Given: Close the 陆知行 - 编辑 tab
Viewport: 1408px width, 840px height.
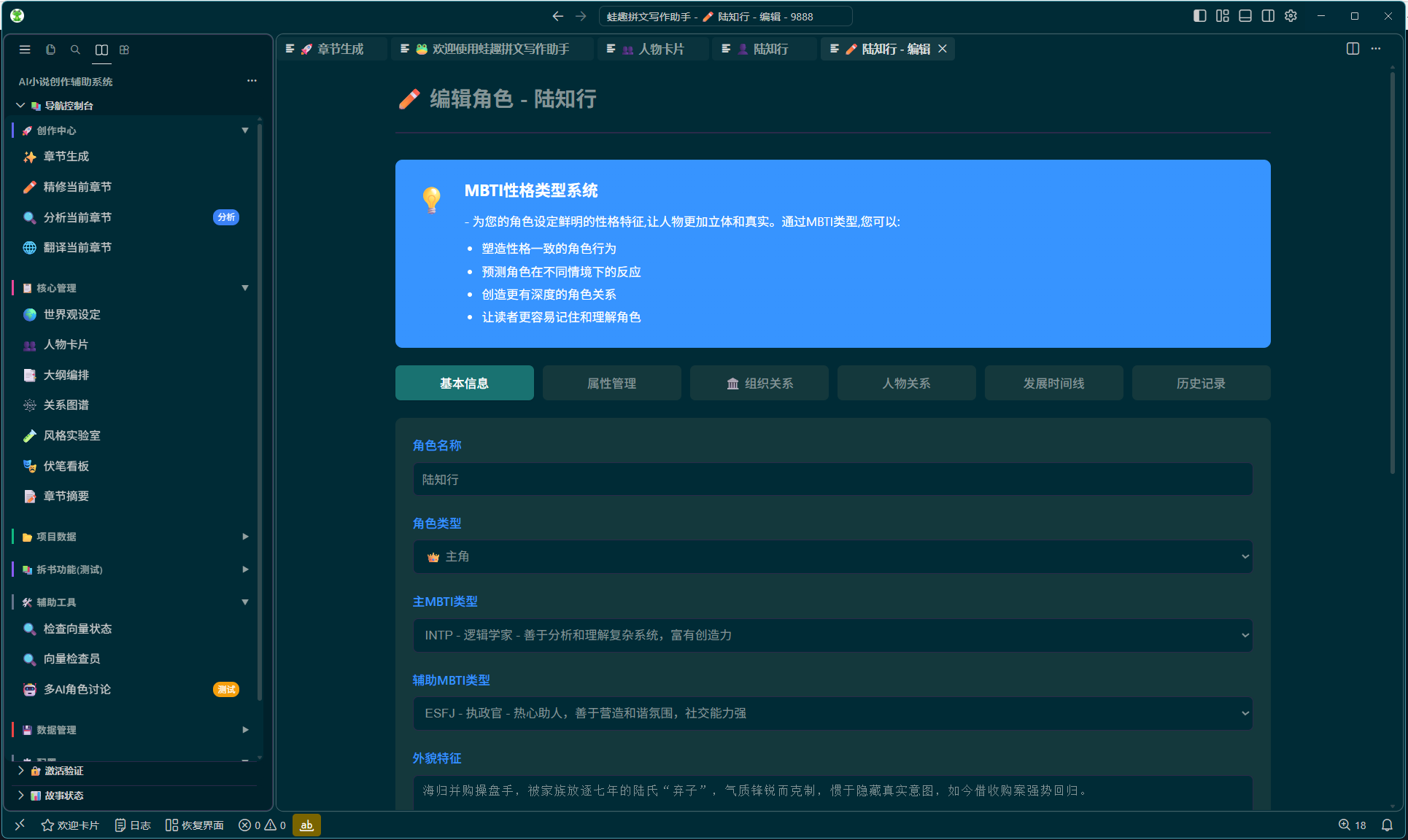Looking at the screenshot, I should click(x=943, y=49).
